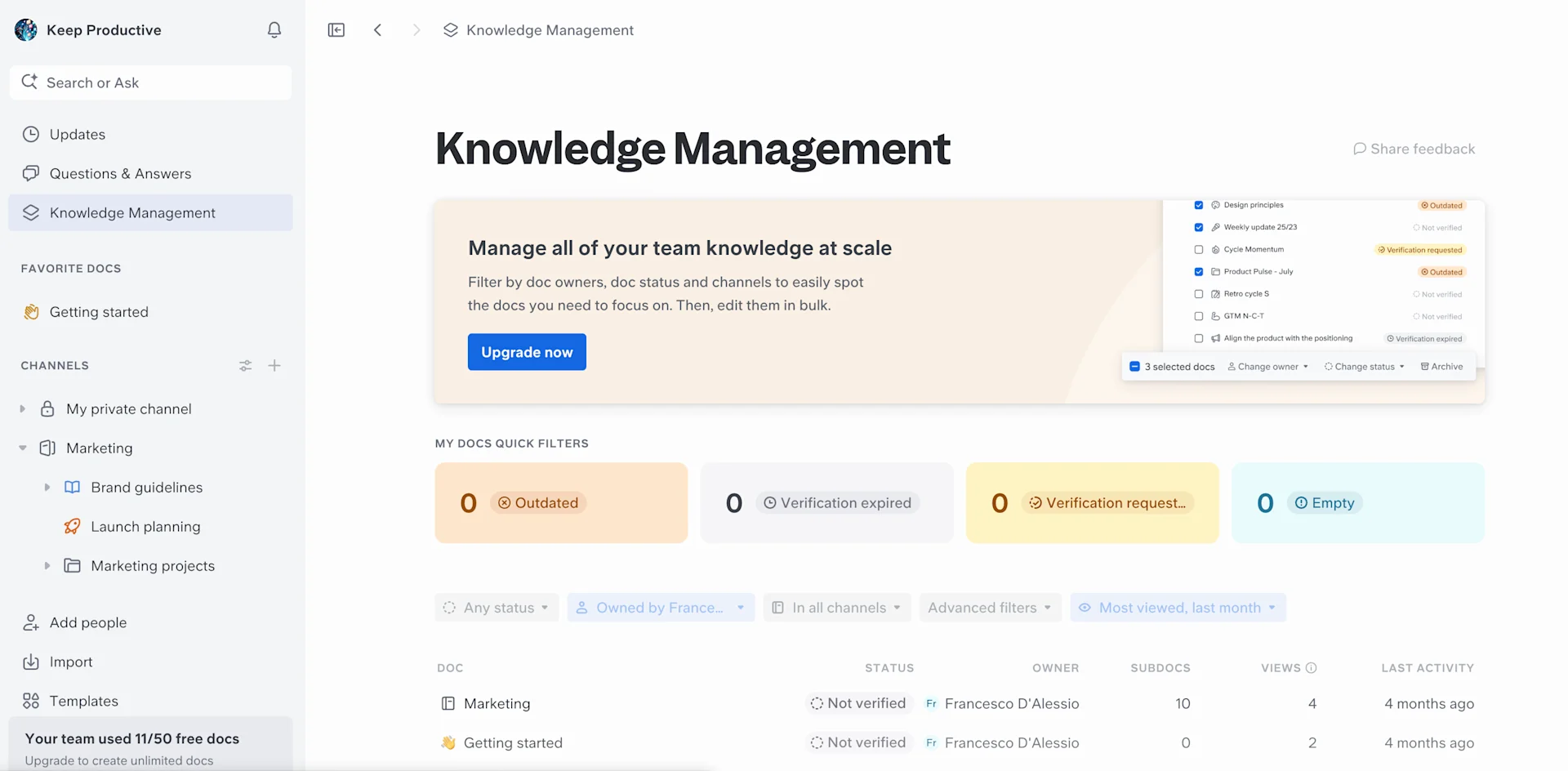Open the info tooltip icon next to VIEWS
1568x771 pixels.
point(1312,667)
